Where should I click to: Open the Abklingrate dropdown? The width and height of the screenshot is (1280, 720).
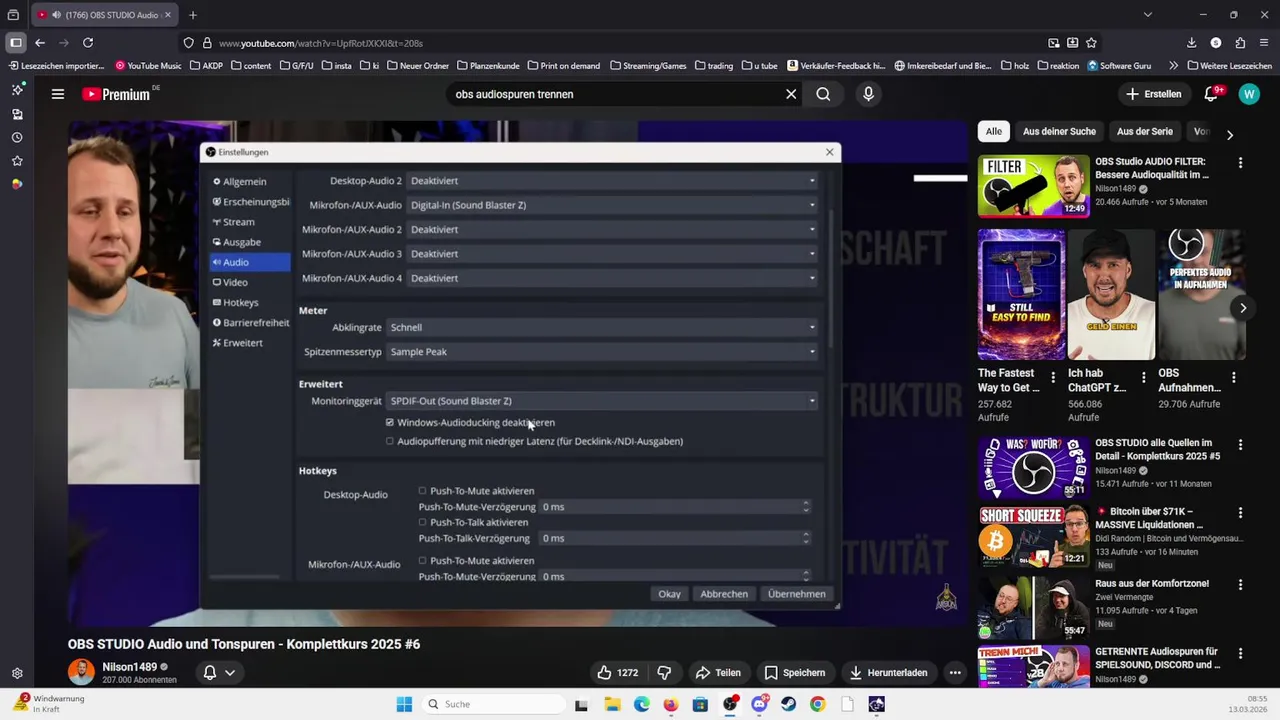pos(602,327)
